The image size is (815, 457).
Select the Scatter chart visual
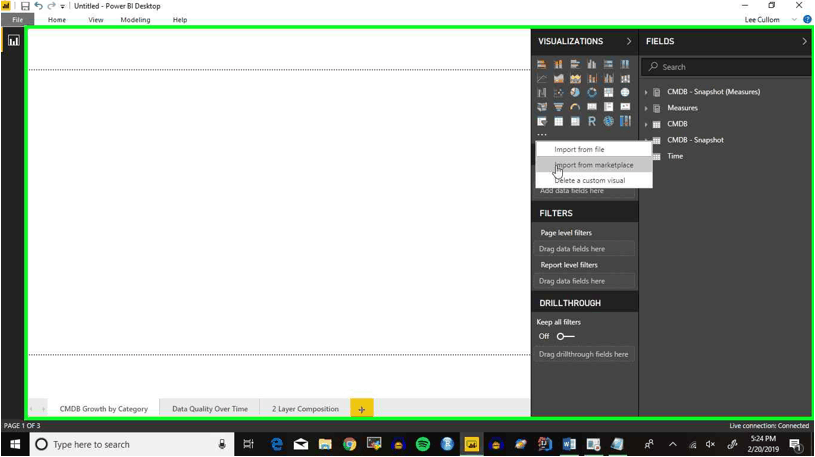coord(558,93)
